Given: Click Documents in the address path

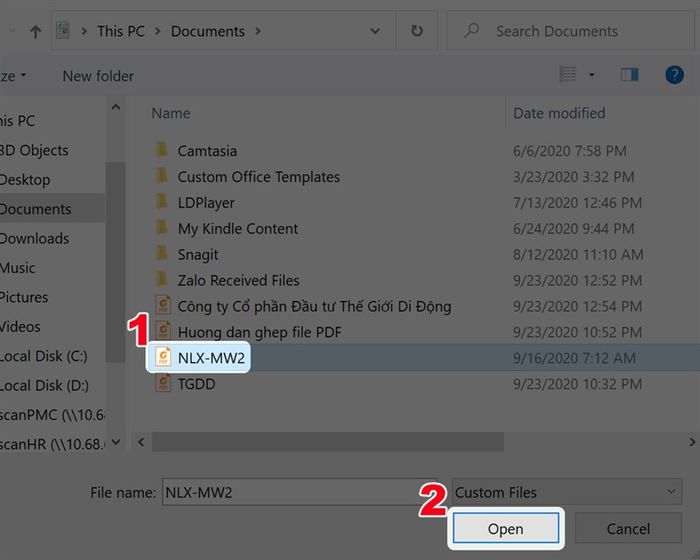Looking at the screenshot, I should click(x=208, y=31).
